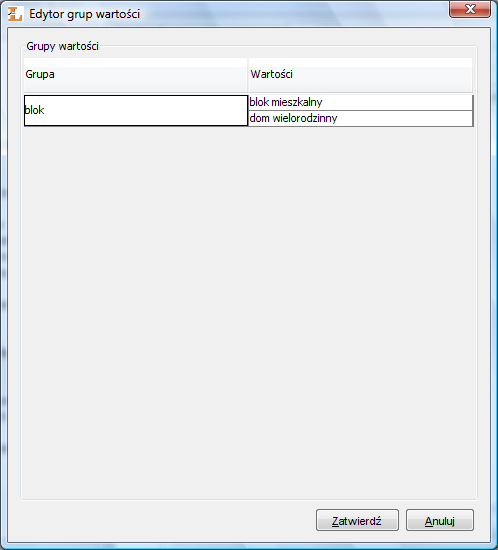Click the word "mieszkalny" in the values list

297,102
